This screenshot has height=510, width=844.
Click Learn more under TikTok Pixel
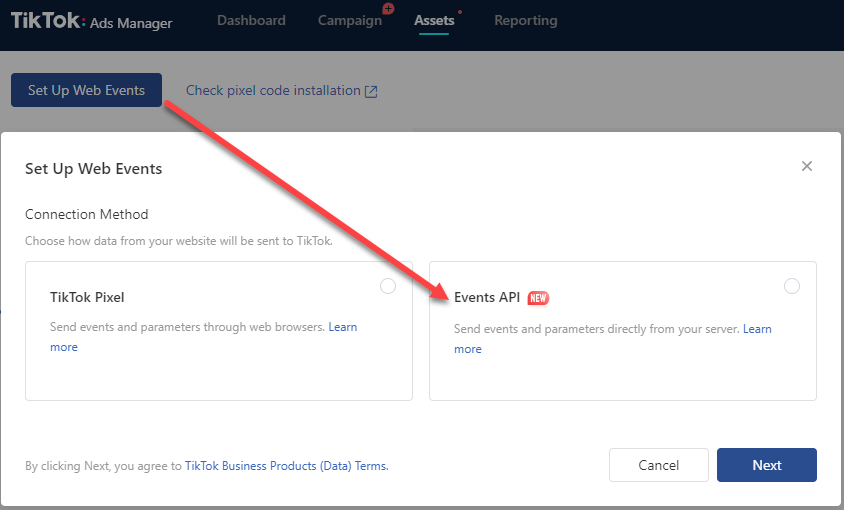coord(343,327)
